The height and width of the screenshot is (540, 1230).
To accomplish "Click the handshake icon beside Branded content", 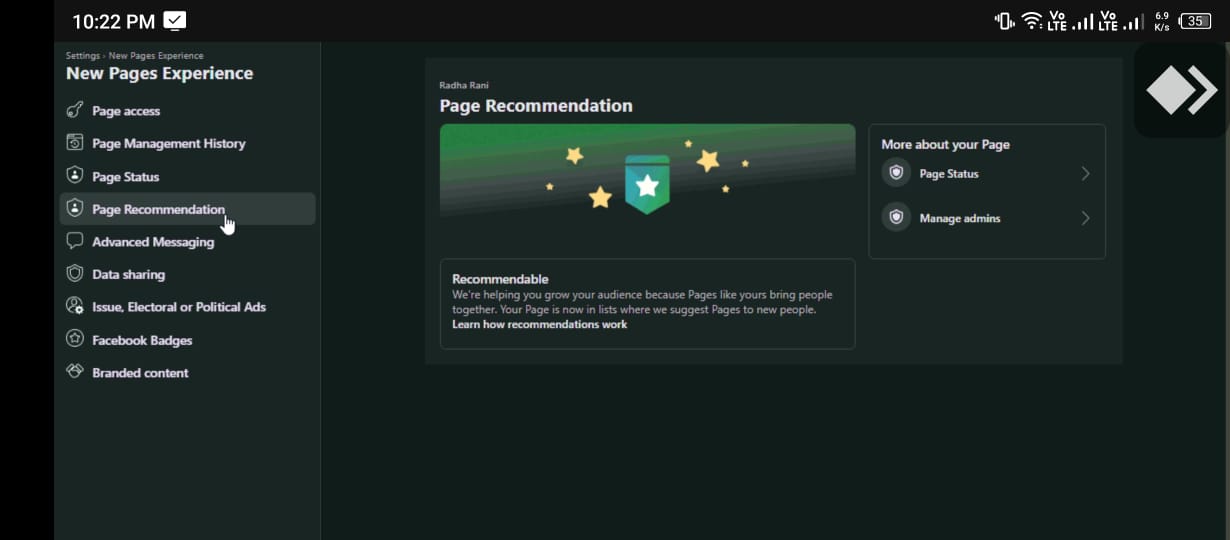I will tap(74, 371).
